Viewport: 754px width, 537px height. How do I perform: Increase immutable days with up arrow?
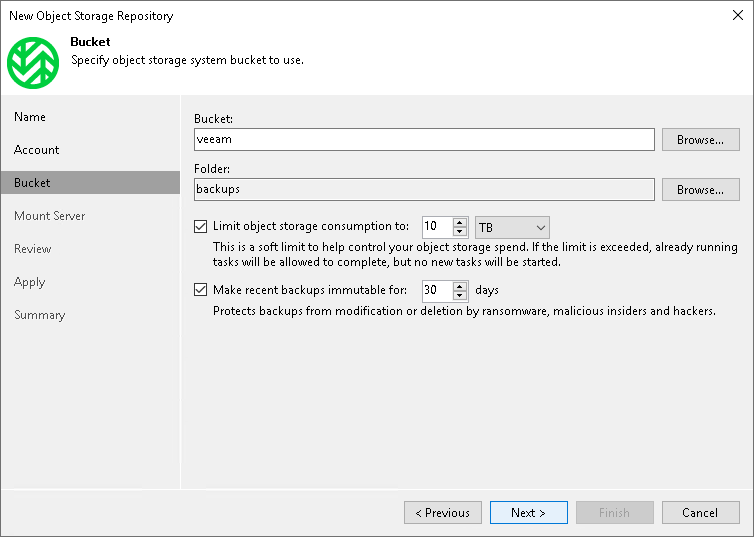click(460, 286)
